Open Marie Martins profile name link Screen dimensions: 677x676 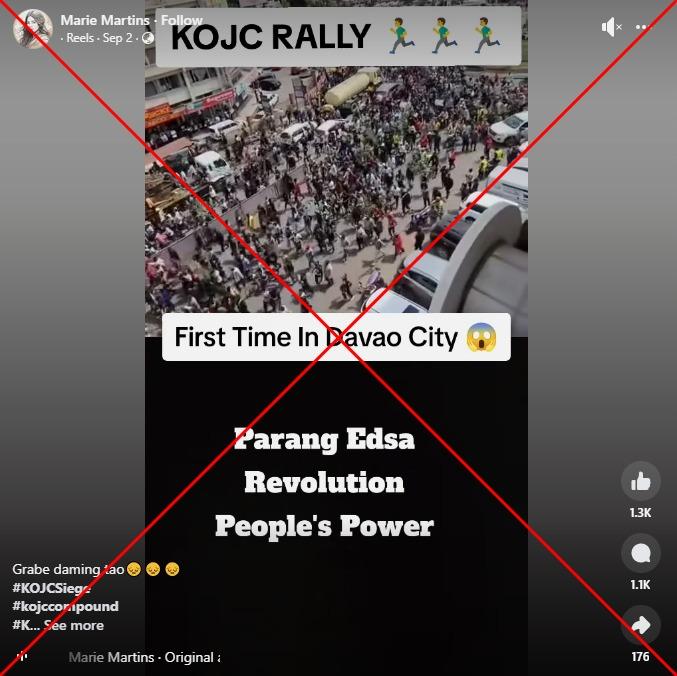(105, 20)
